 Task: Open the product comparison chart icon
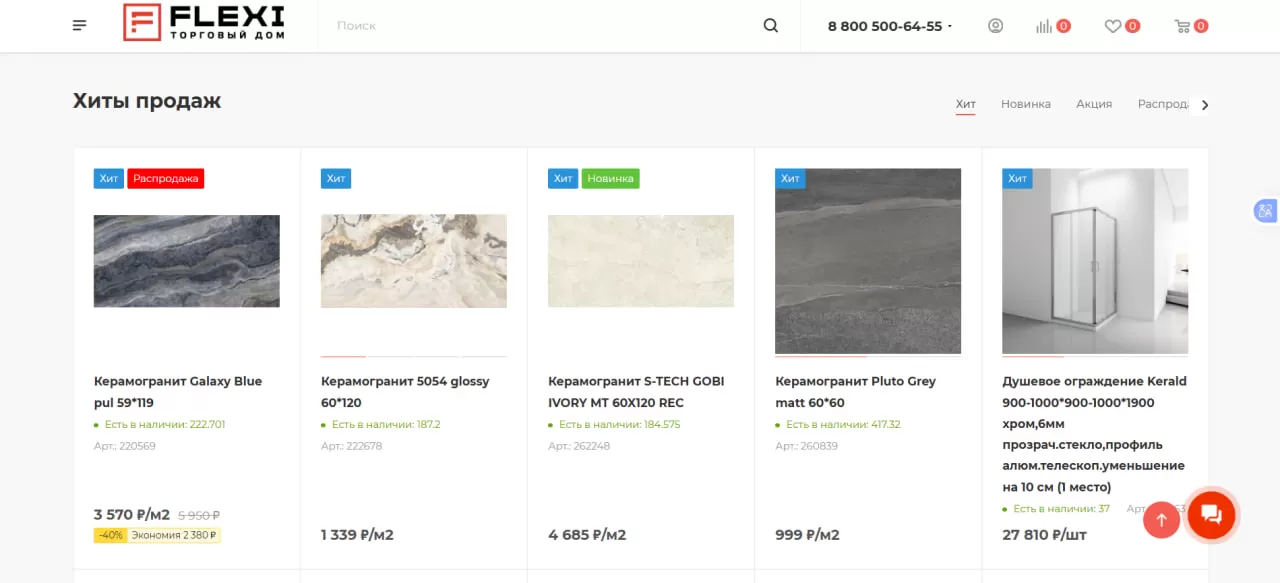click(1044, 26)
